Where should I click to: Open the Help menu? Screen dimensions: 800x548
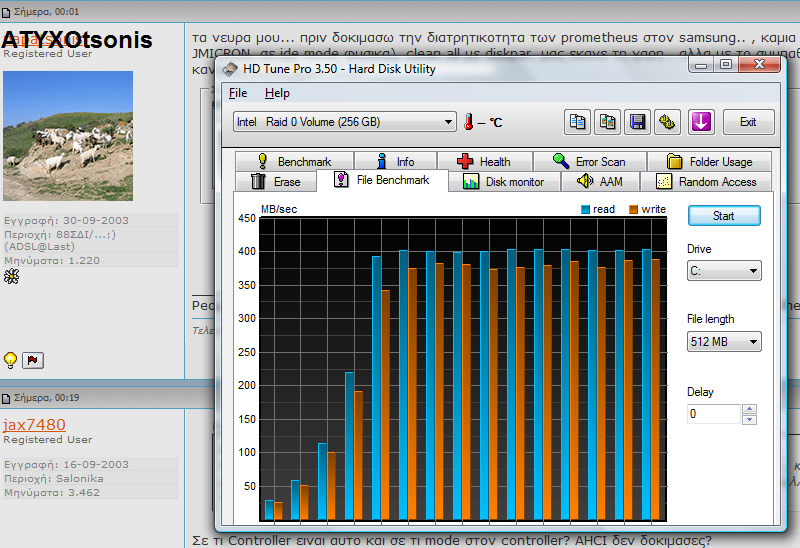pyautogui.click(x=277, y=93)
